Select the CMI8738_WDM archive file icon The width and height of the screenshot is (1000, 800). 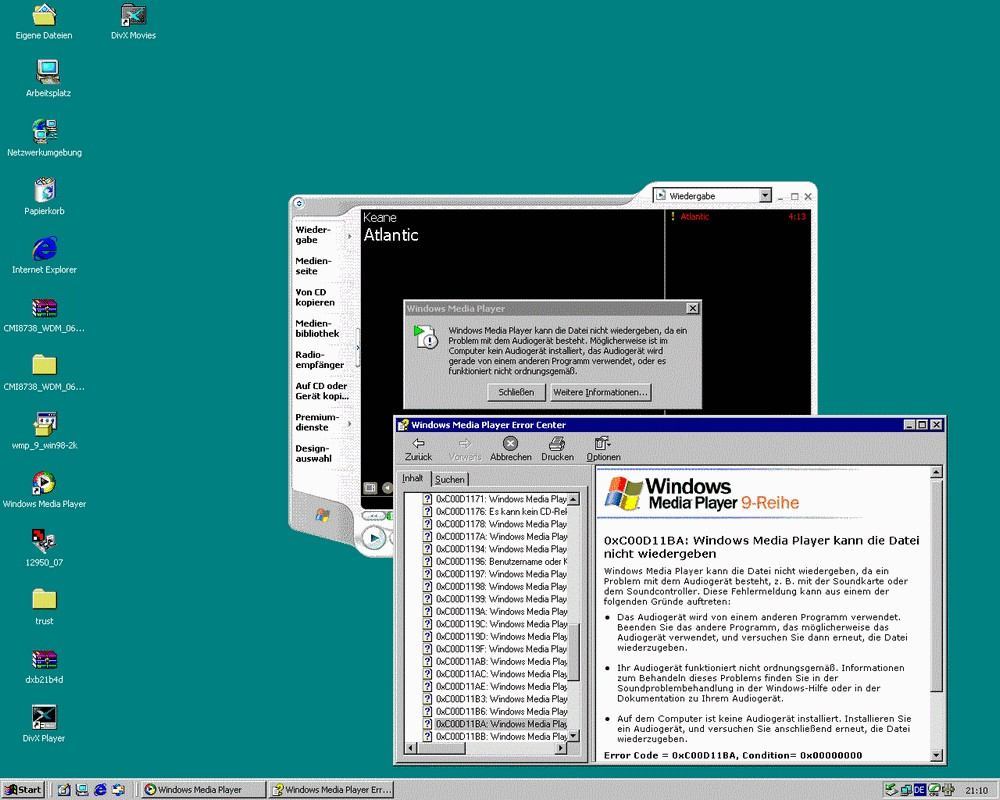click(x=44, y=314)
